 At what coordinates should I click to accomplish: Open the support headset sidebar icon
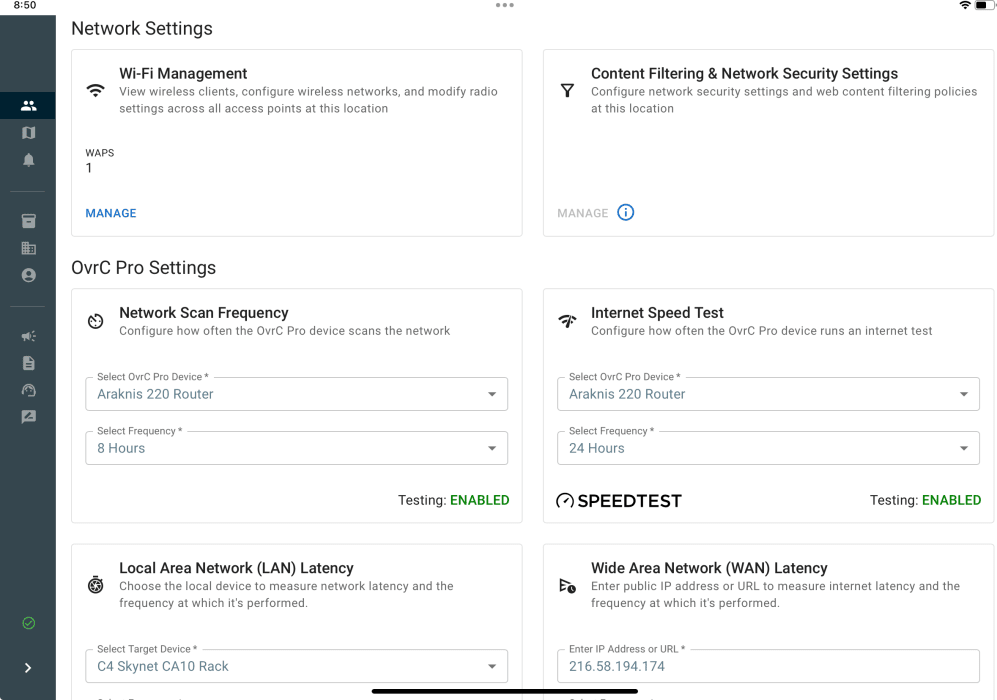click(x=28, y=390)
